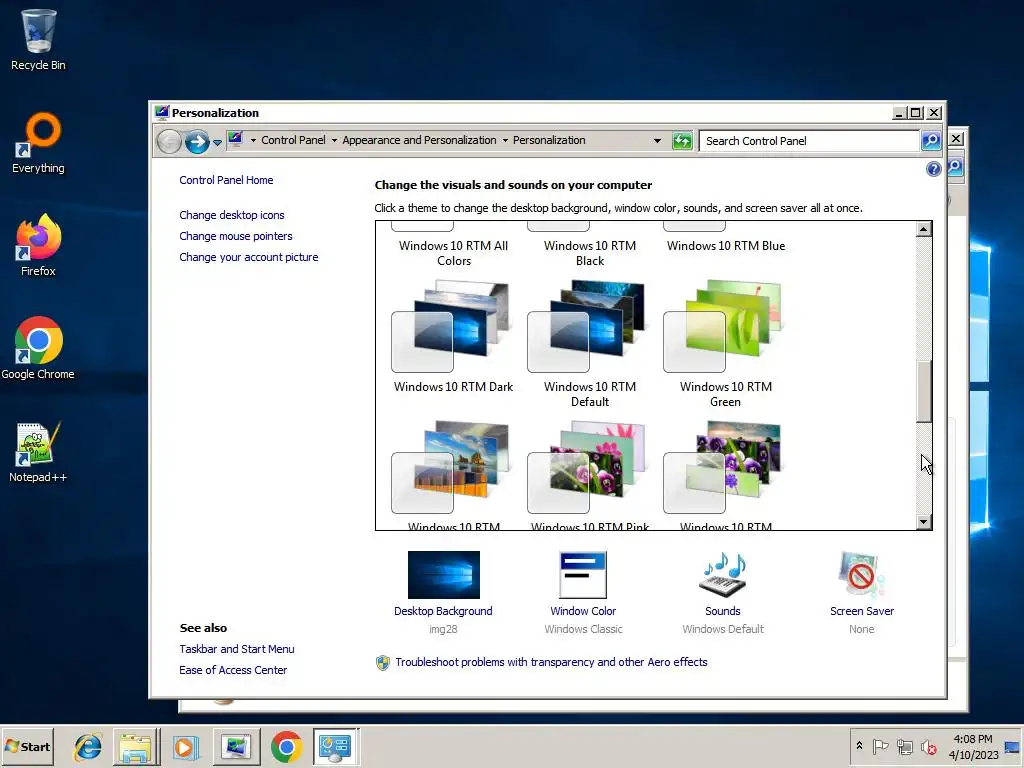Image resolution: width=1024 pixels, height=768 pixels.
Task: Open Ease of Access Center link
Action: click(x=232, y=669)
